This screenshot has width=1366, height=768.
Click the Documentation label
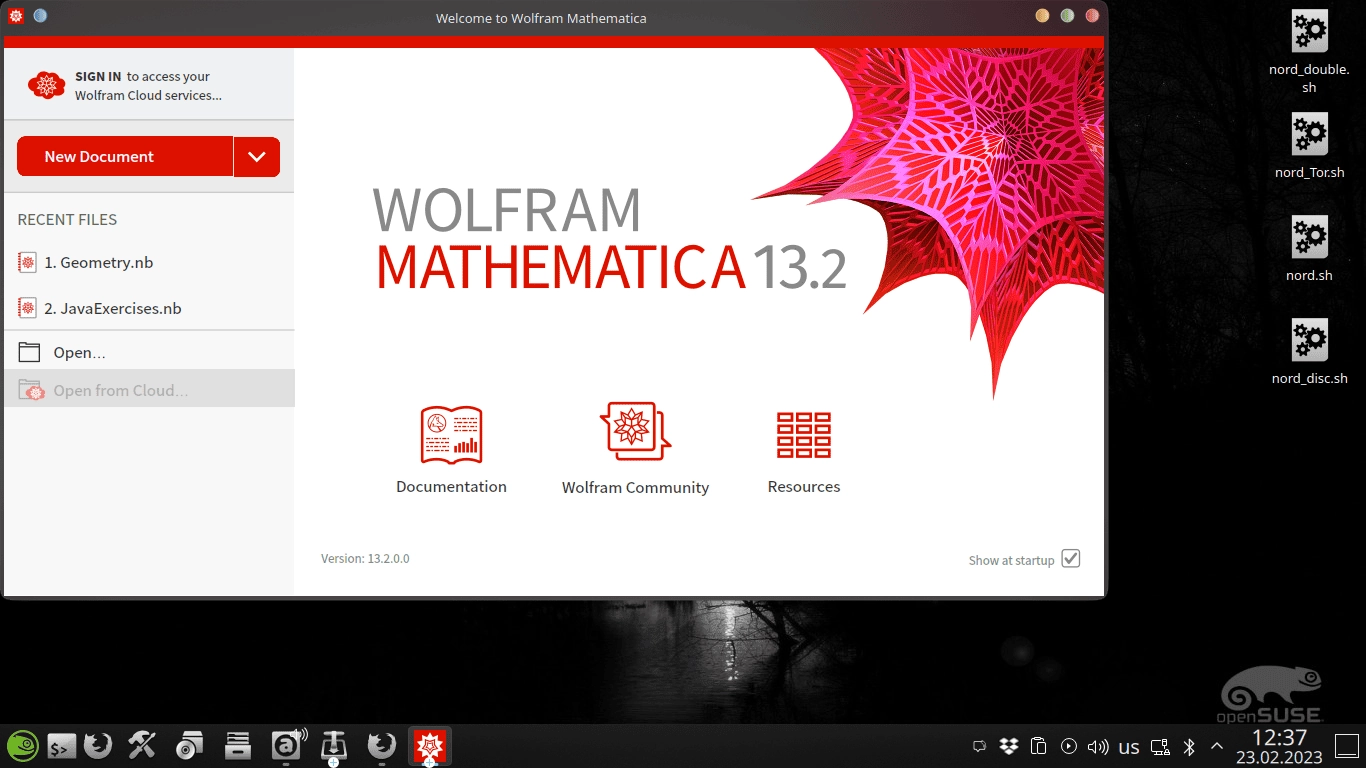click(x=451, y=487)
